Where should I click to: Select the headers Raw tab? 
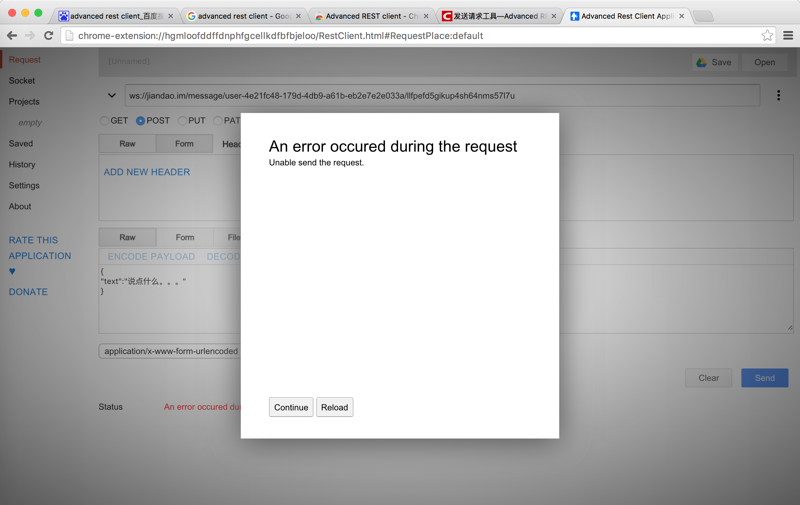coord(128,144)
